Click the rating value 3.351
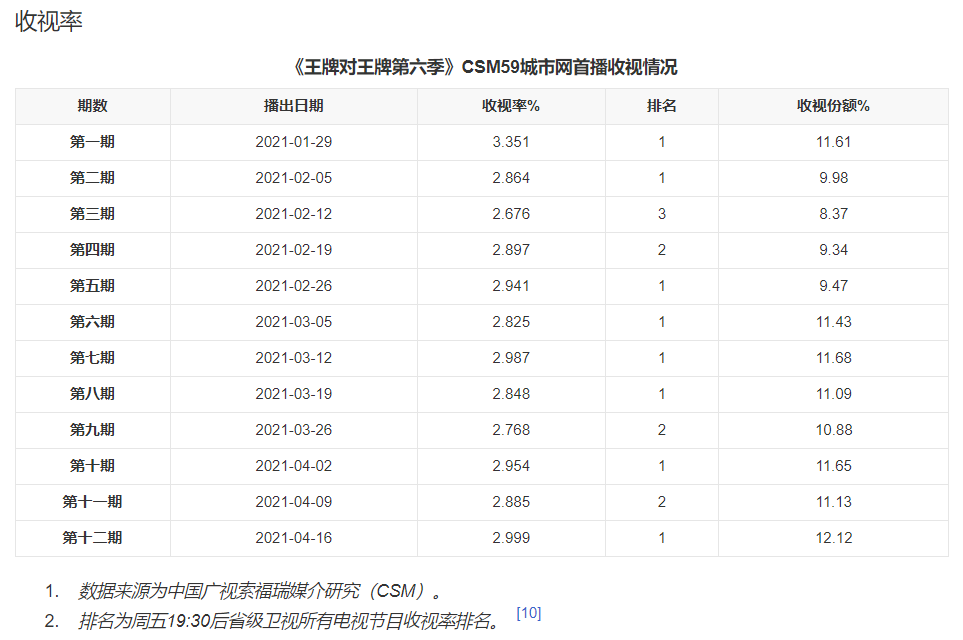The image size is (963, 640). [511, 142]
